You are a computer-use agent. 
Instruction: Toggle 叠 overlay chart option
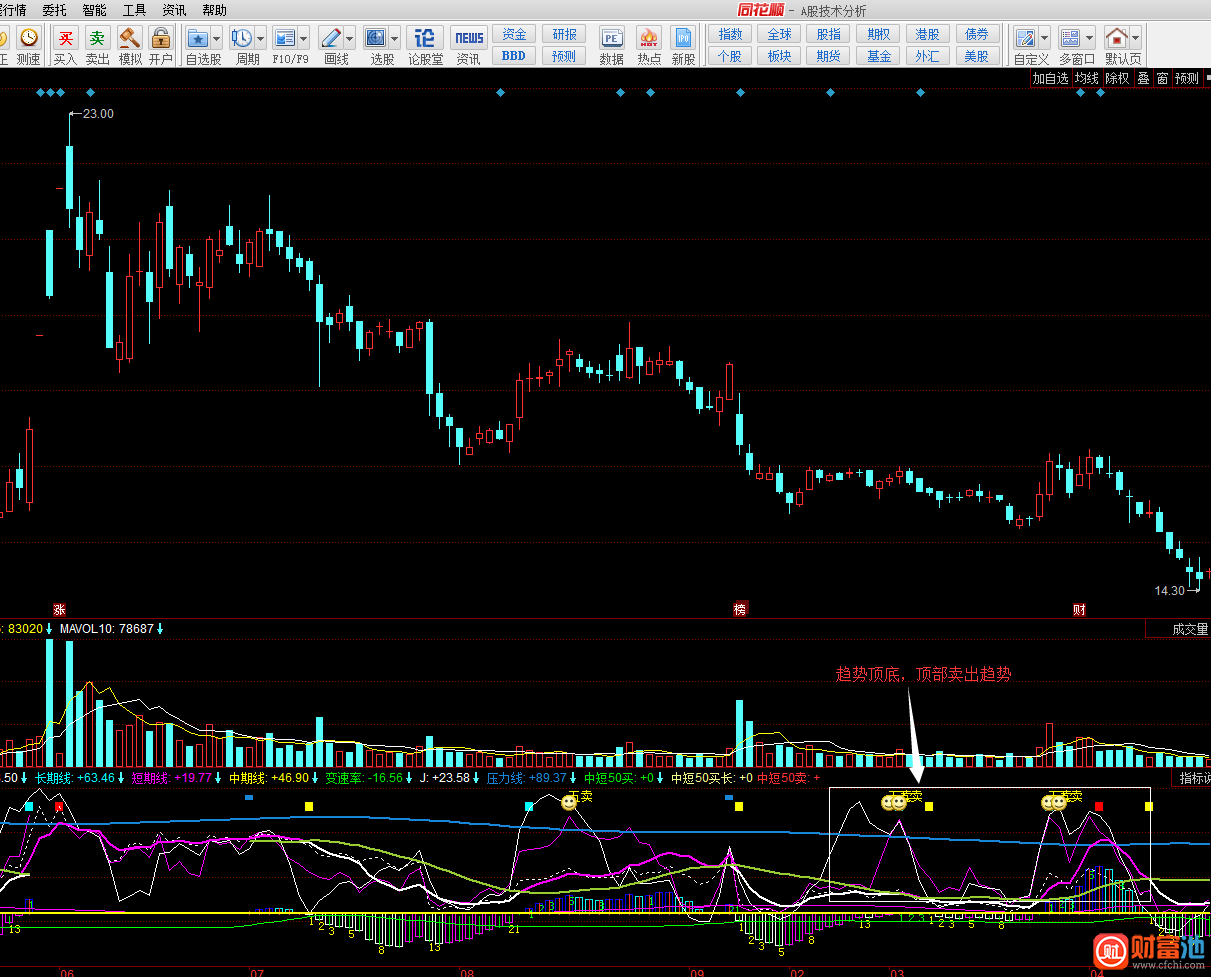tap(1143, 78)
